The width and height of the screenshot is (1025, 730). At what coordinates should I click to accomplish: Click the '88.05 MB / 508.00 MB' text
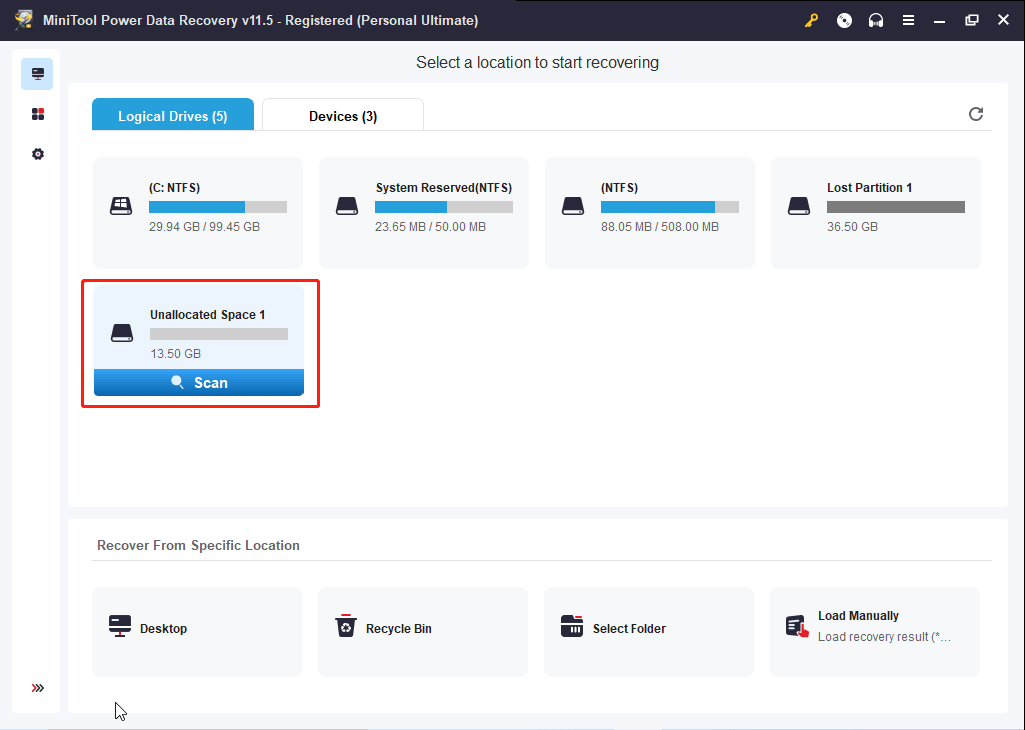coord(660,227)
